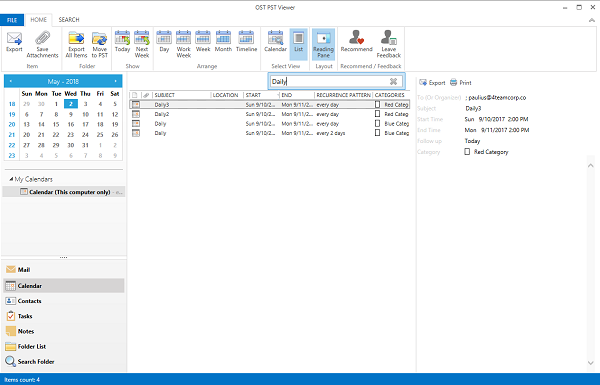Click Export All Items folder icon
Screen dimensions: 600x385
(x=76, y=38)
